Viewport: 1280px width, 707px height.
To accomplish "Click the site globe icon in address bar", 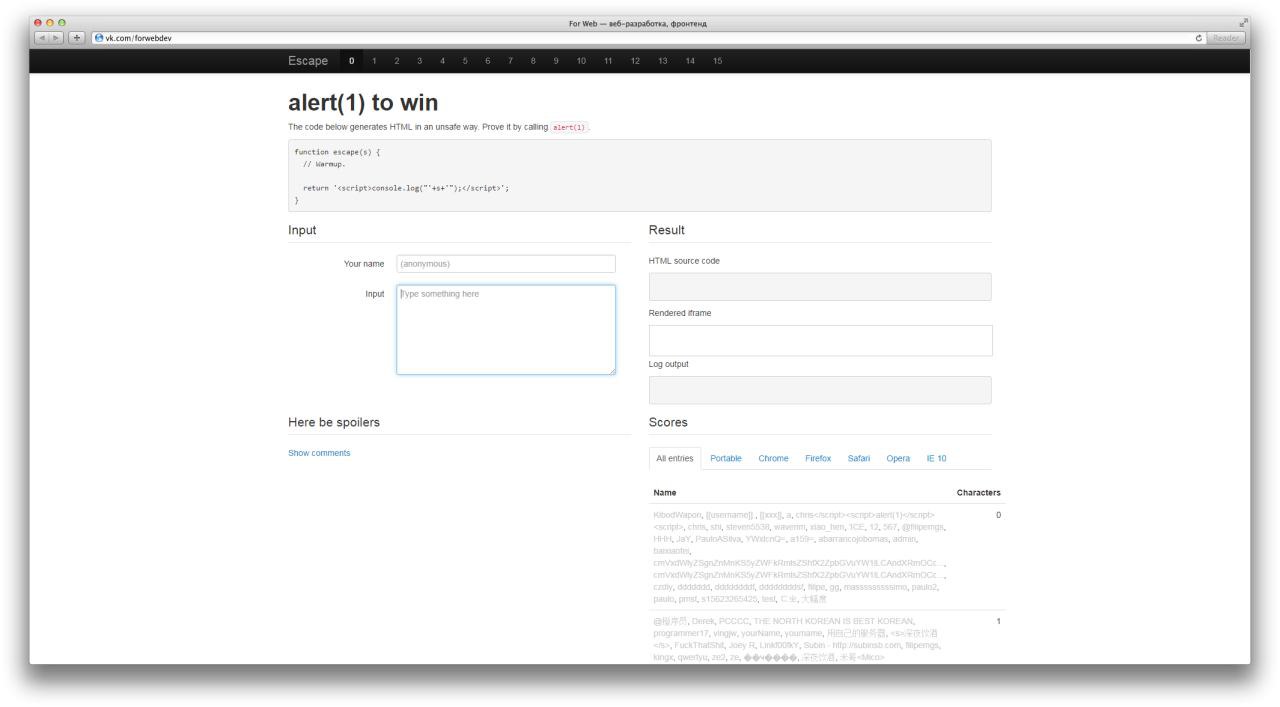I will pyautogui.click(x=99, y=38).
